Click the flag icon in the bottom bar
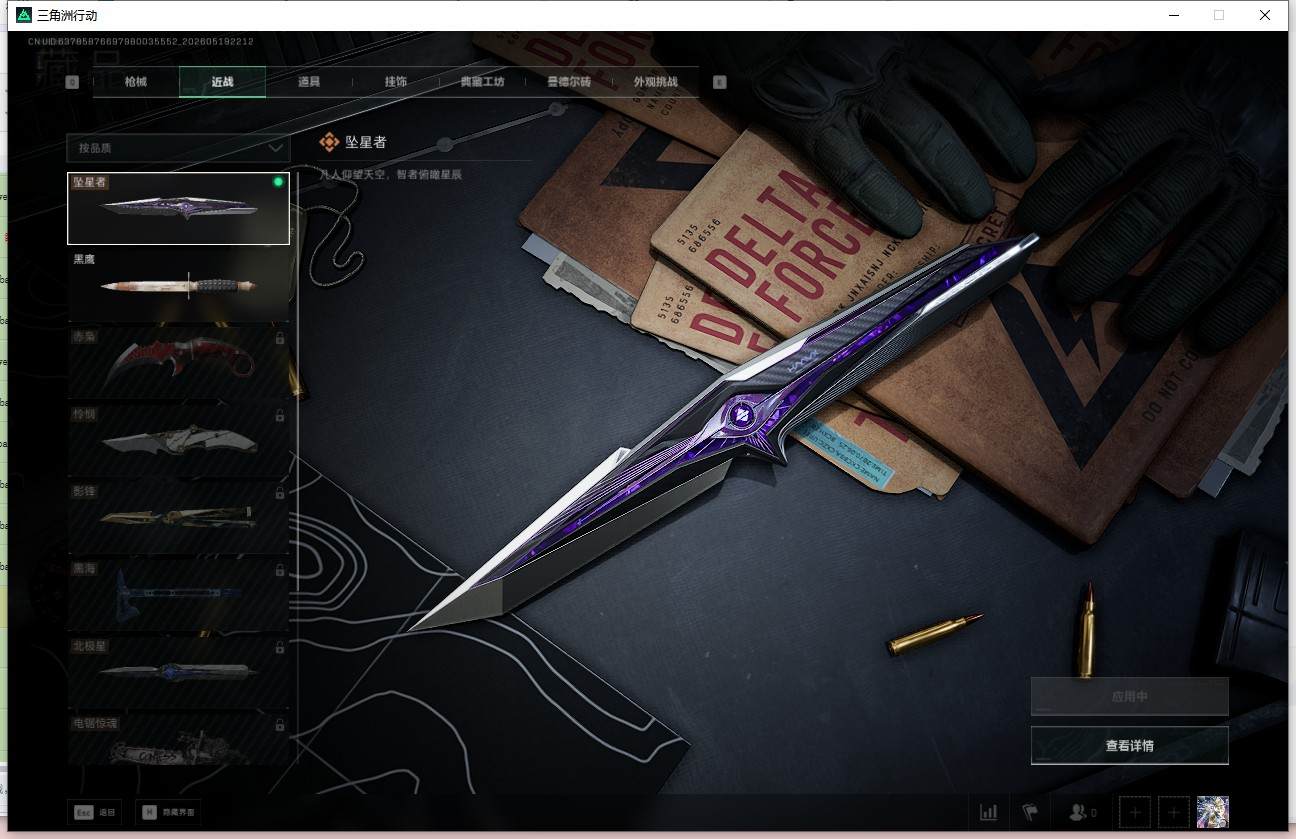Viewport: 1296px width, 839px height. [x=1029, y=812]
